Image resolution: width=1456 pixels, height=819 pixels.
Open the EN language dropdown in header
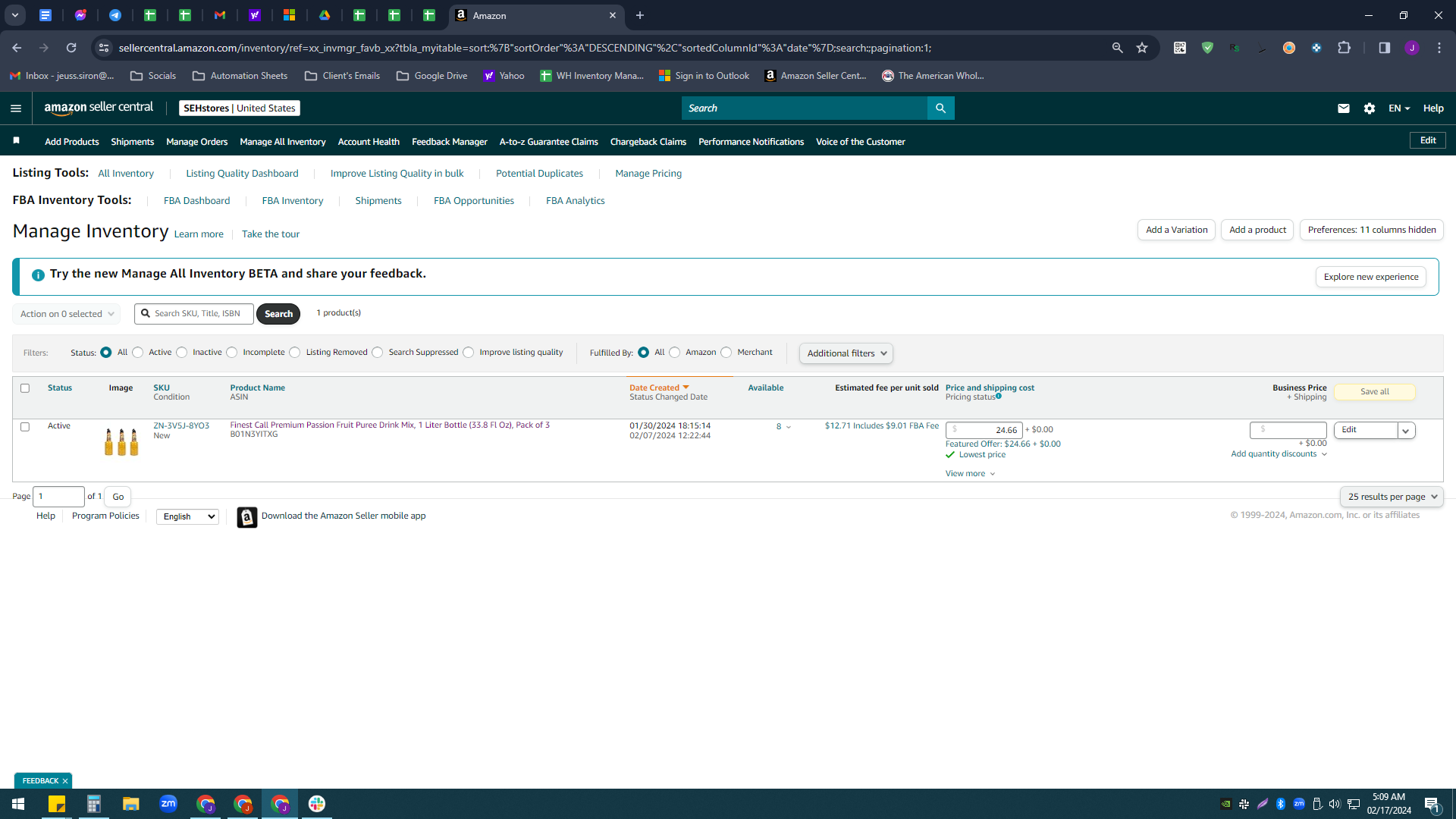point(1399,108)
